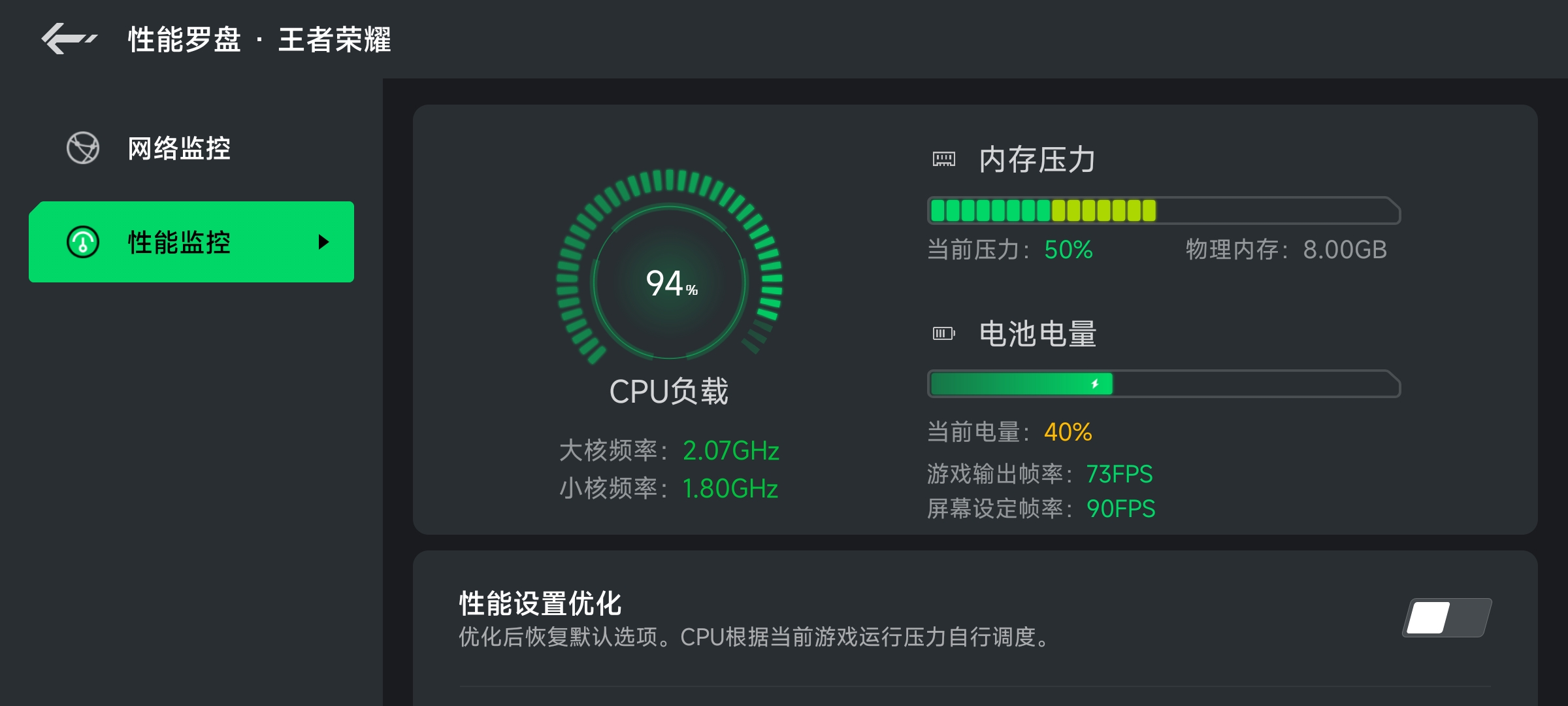Viewport: 1568px width, 706px height.
Task: Click the 电池电量 level bar
Action: (x=1164, y=384)
